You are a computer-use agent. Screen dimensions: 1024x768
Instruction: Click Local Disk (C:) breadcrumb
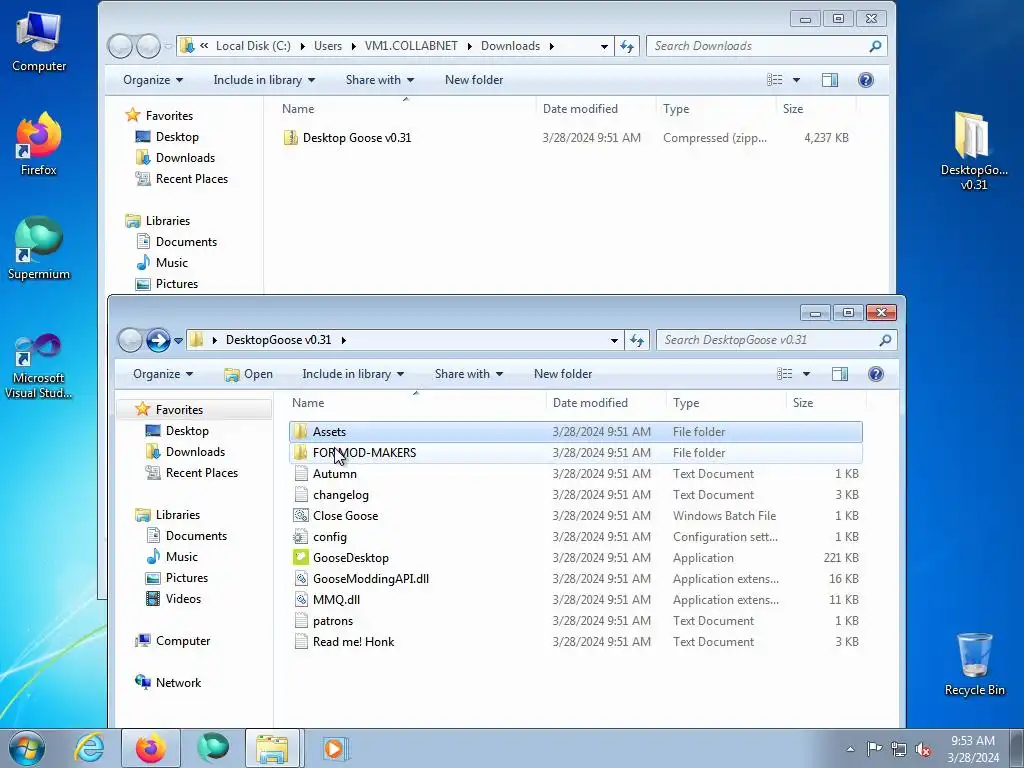point(253,46)
